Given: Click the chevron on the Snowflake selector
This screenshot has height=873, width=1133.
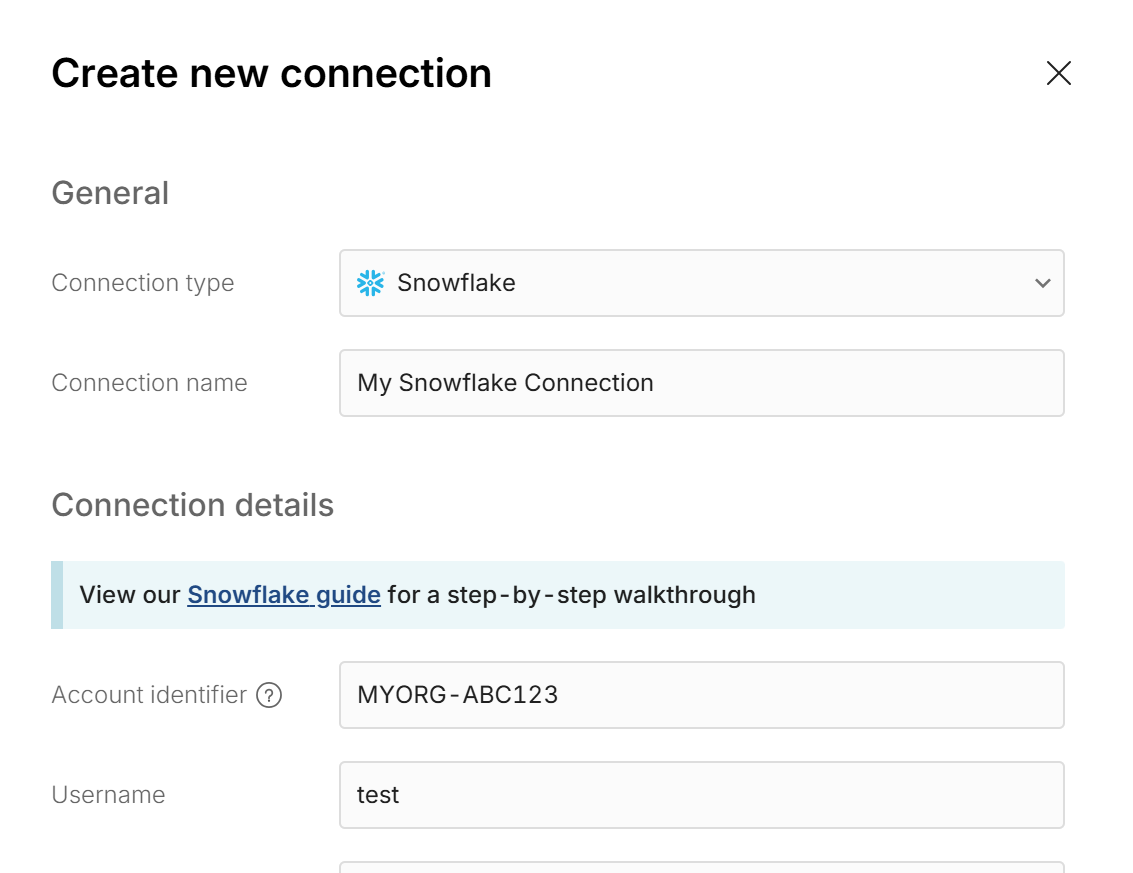Looking at the screenshot, I should tap(1042, 283).
